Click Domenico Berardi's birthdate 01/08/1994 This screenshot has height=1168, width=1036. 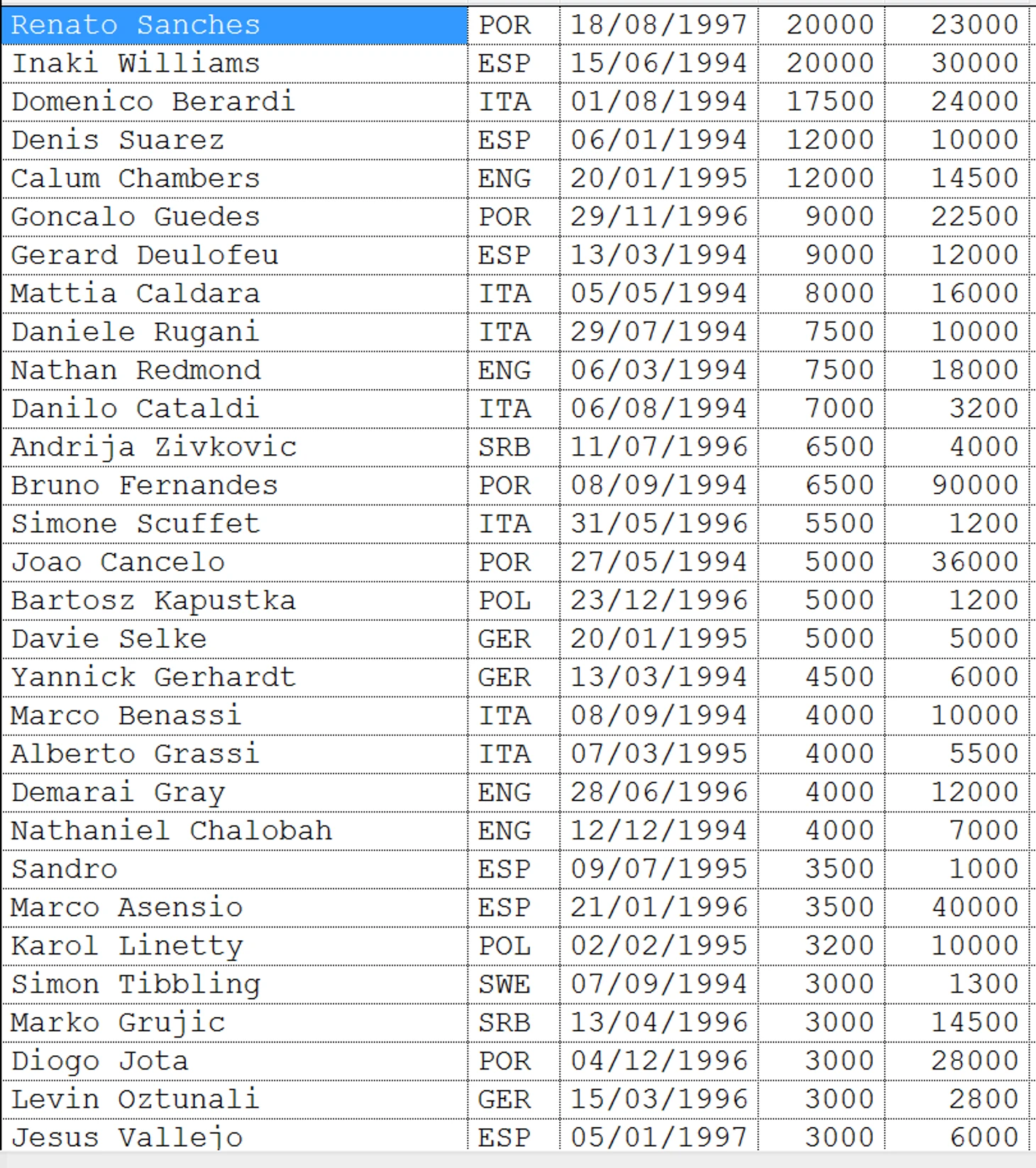(658, 102)
